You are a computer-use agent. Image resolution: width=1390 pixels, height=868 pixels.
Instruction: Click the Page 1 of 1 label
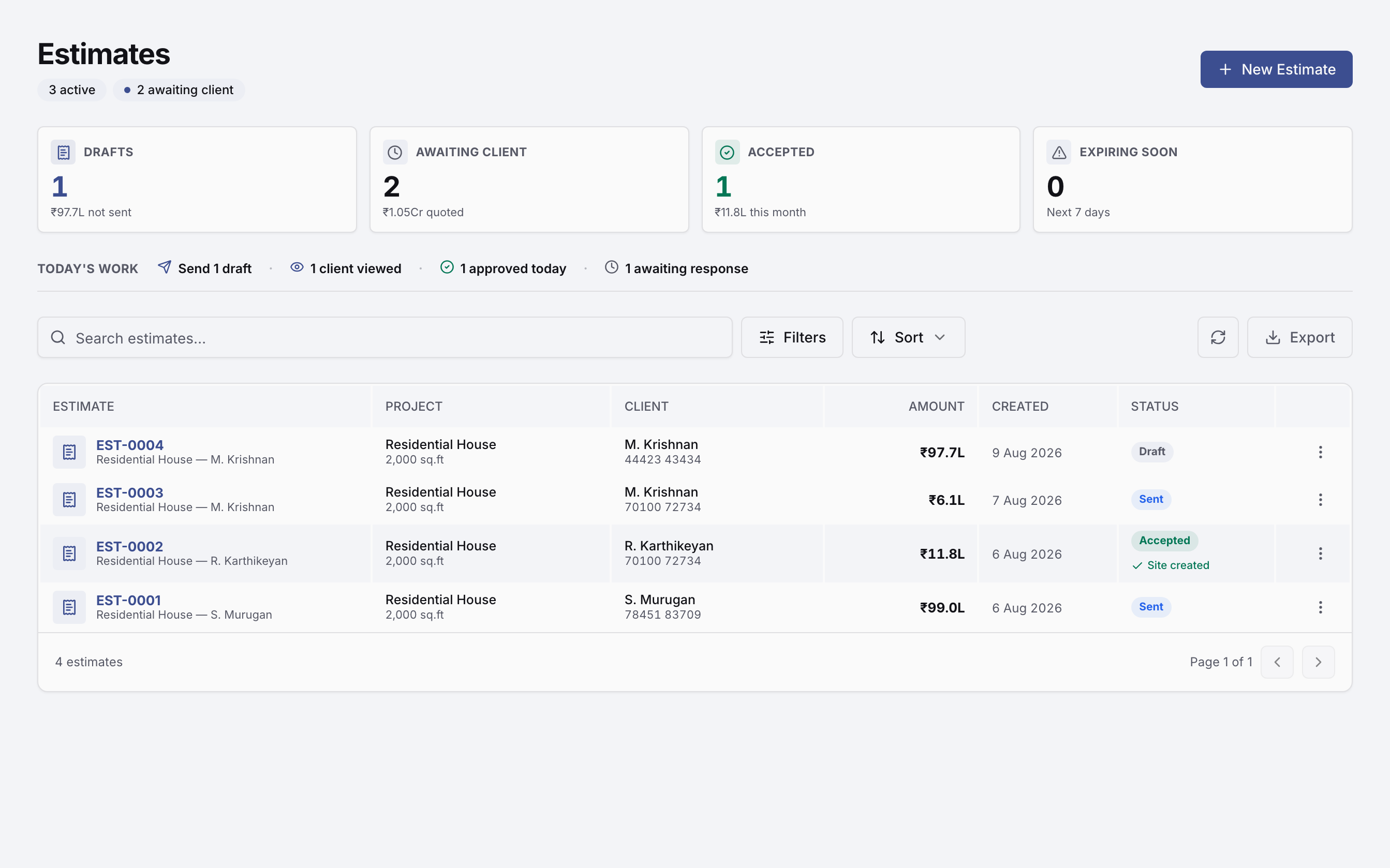pyautogui.click(x=1221, y=662)
